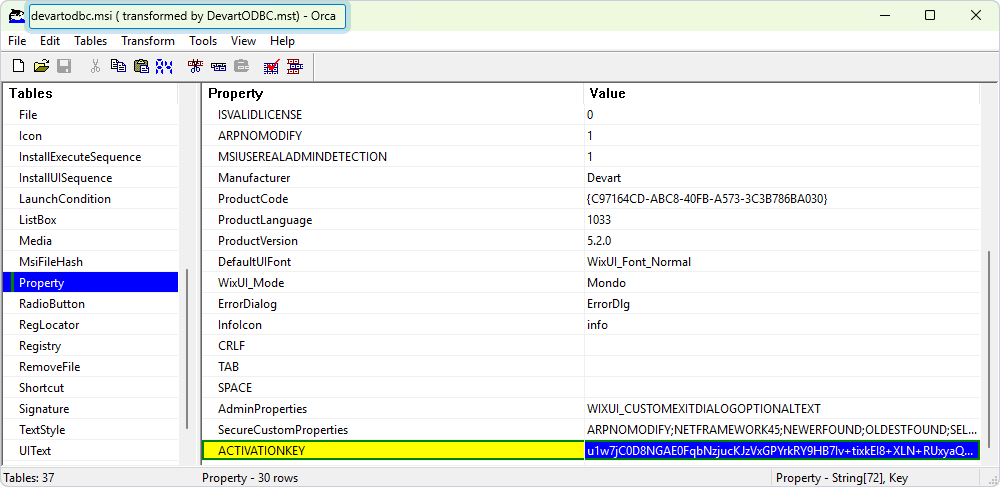Select the RemoveFile table
The image size is (1000, 487).
coord(91,367)
